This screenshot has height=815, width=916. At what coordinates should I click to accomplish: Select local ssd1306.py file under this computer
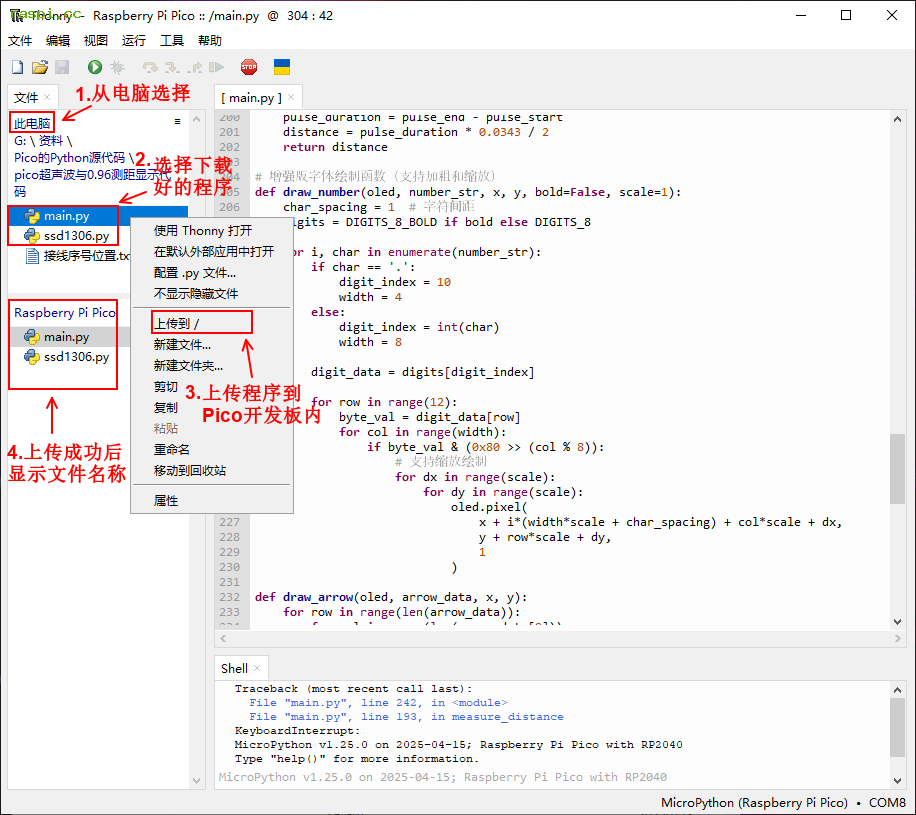coord(76,235)
